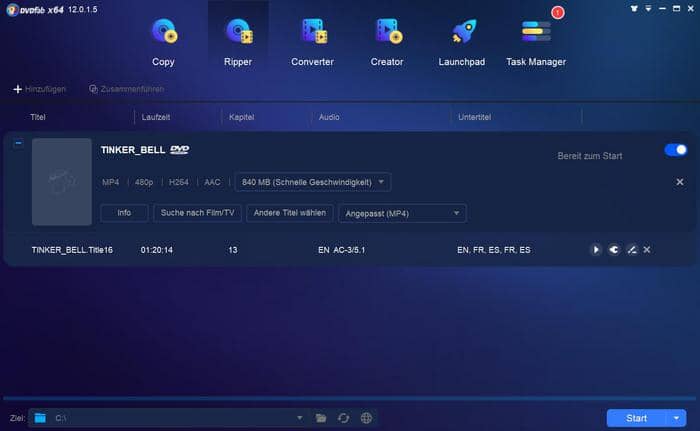
Task: Collapse the TINKER_BELL source with minus box
Action: pyautogui.click(x=18, y=144)
